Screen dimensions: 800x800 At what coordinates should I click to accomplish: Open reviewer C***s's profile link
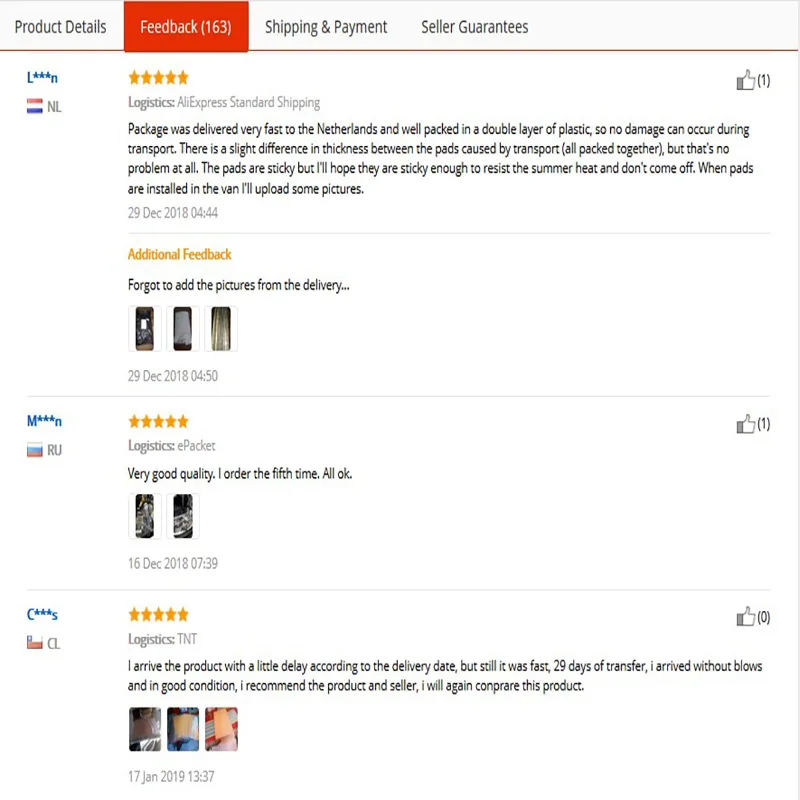coord(42,614)
